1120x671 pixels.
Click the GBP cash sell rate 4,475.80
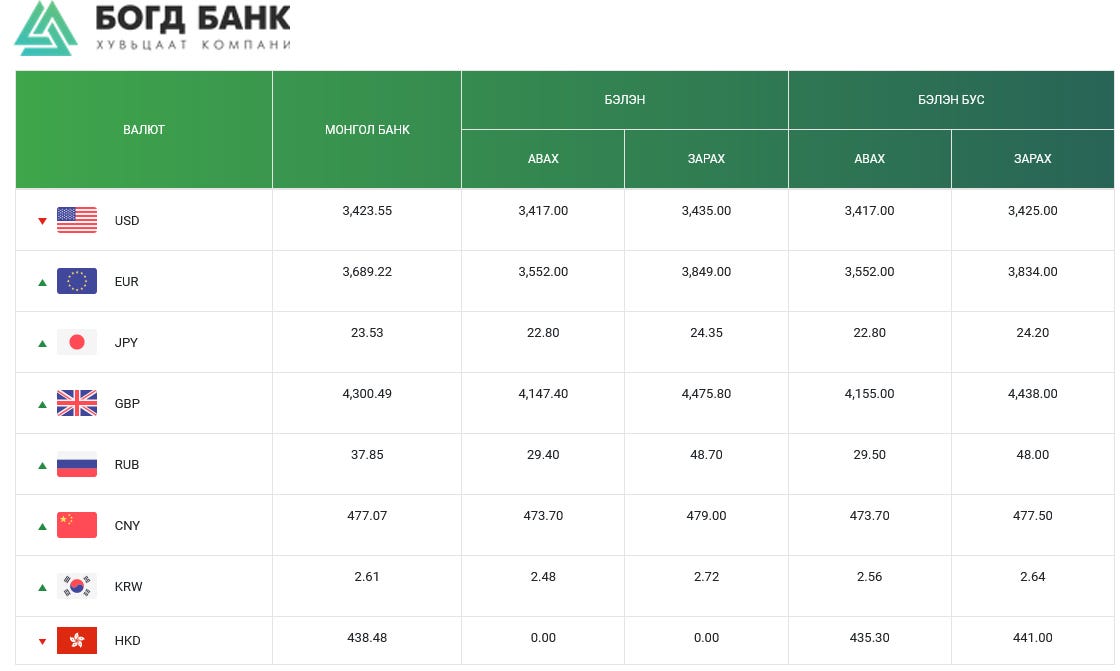(706, 394)
